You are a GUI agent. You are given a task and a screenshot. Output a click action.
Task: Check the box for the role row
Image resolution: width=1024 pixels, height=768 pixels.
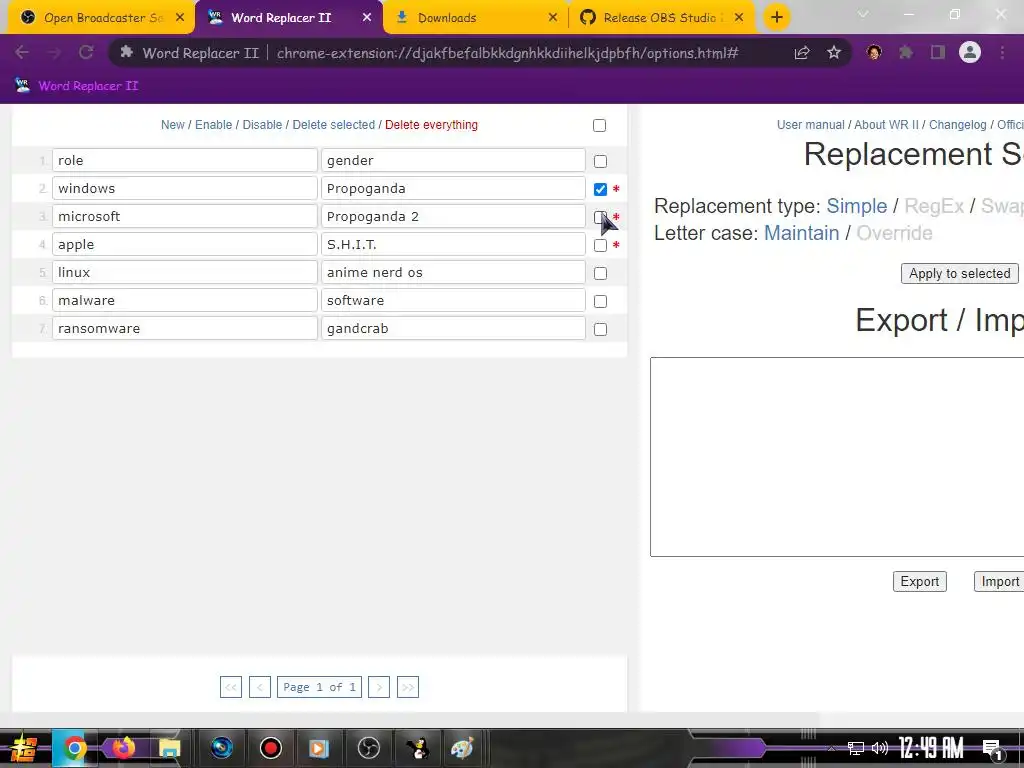point(600,161)
